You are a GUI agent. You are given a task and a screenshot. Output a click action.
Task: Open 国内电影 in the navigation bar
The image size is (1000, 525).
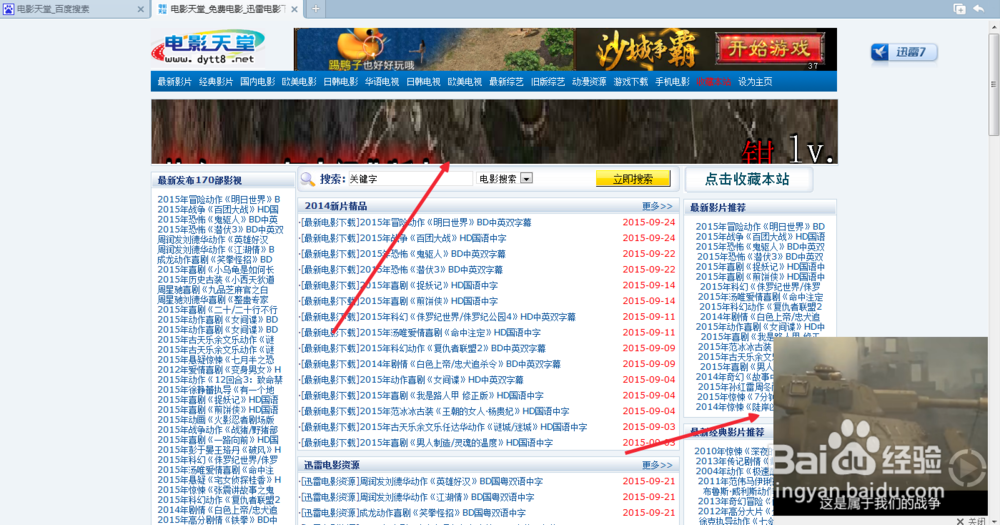tap(258, 82)
